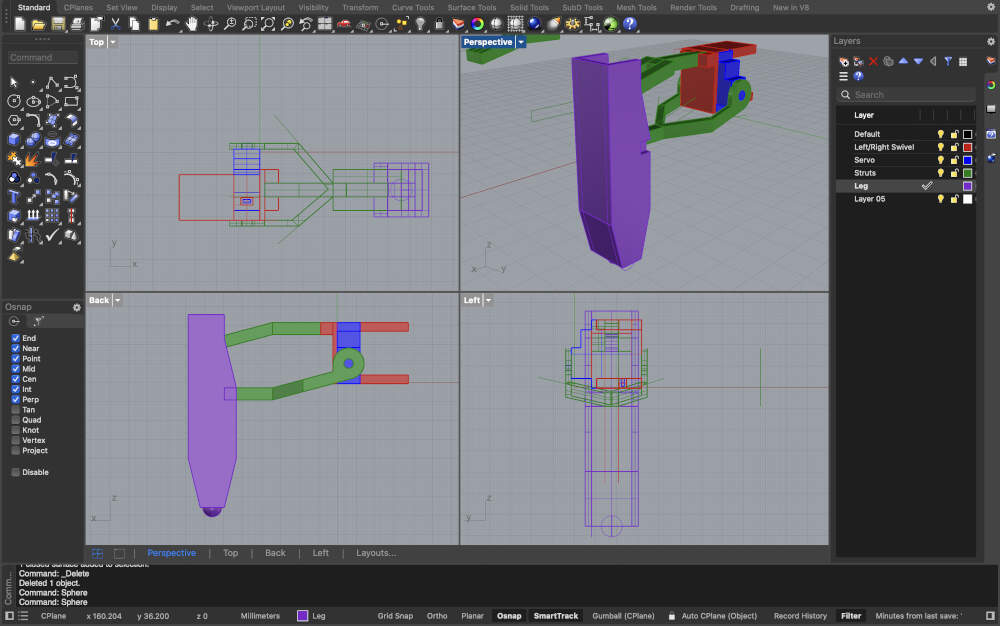Screen dimensions: 1000x626
Task: Move layer down with the down triangle
Action: tap(918, 61)
